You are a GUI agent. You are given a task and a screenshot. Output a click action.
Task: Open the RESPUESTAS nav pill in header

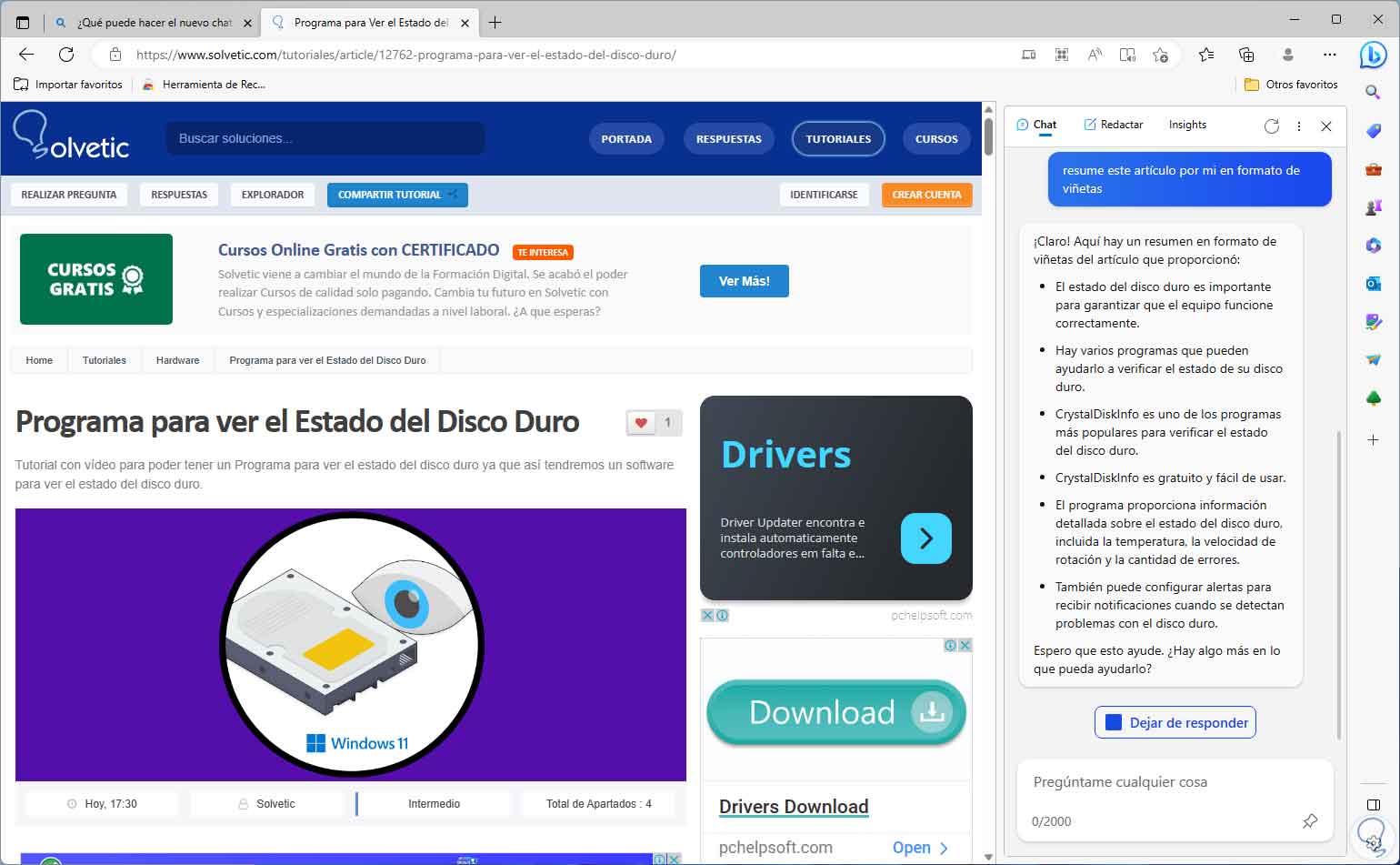pos(729,139)
